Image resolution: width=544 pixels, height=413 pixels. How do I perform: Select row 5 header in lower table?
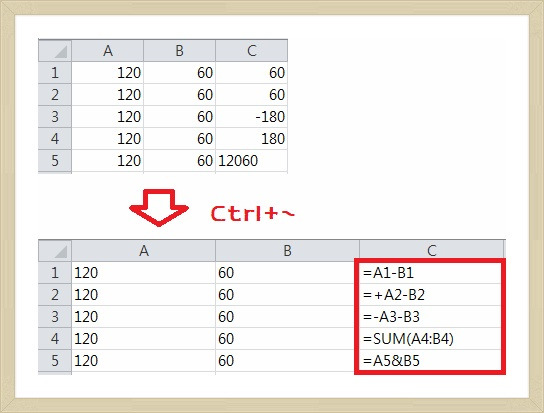pos(55,360)
